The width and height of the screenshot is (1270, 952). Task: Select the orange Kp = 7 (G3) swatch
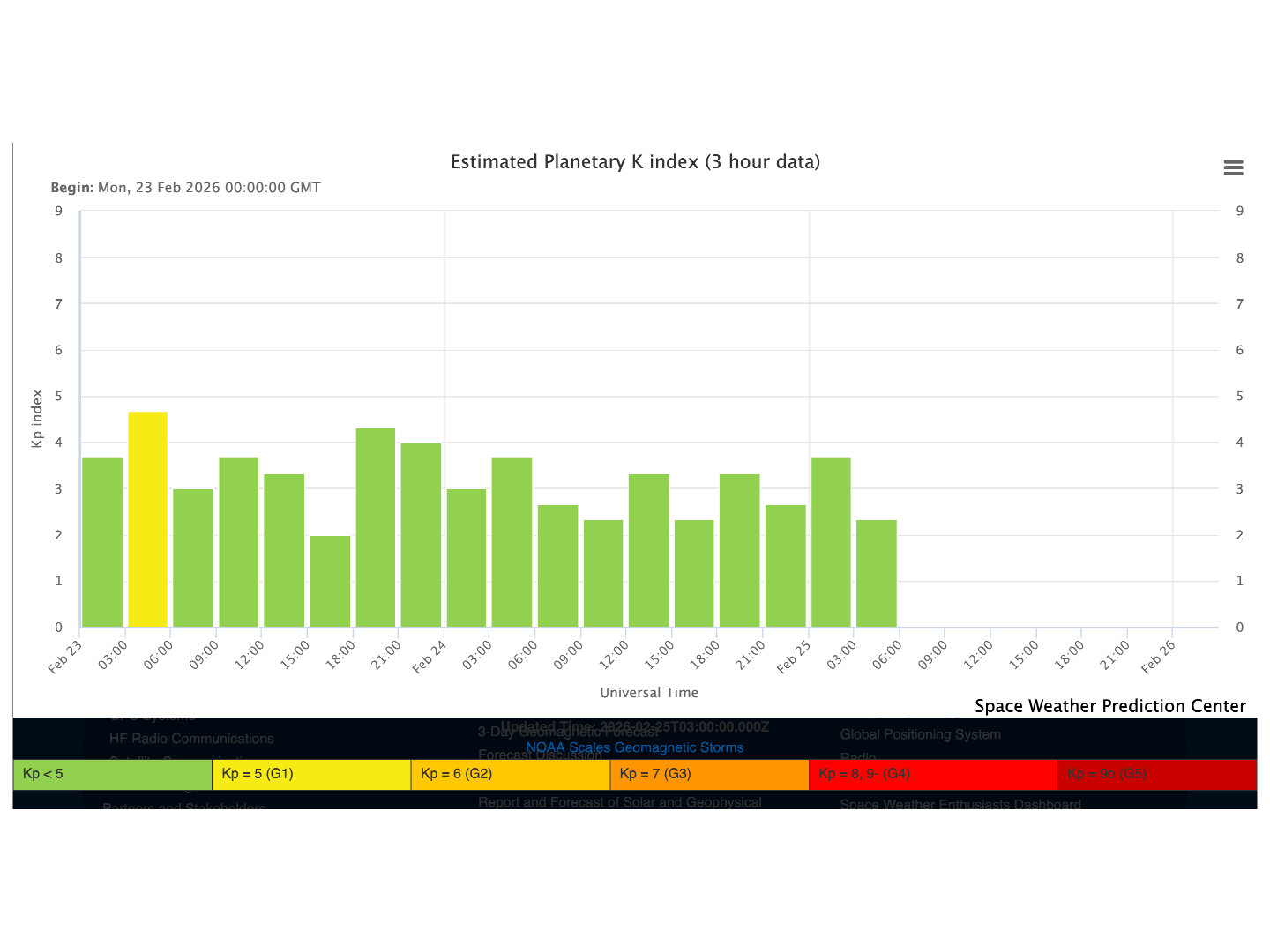tap(709, 774)
